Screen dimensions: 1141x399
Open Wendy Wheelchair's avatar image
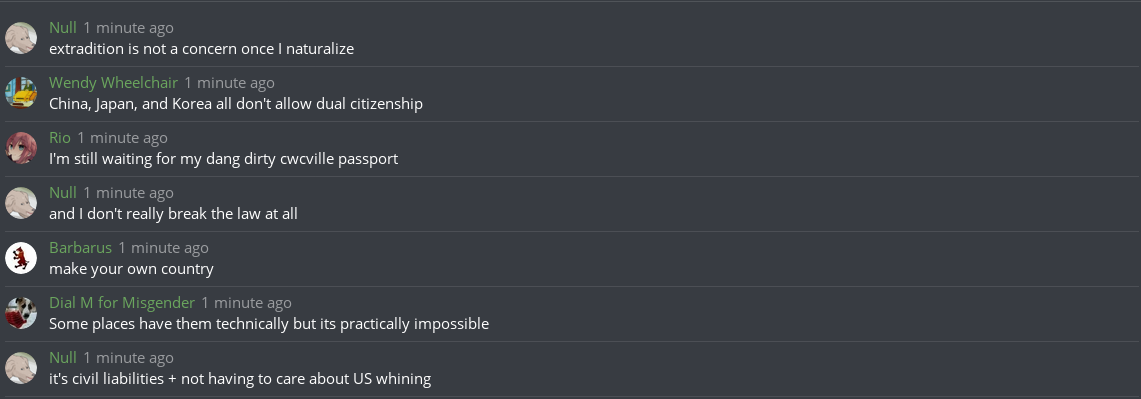pyautogui.click(x=21, y=93)
